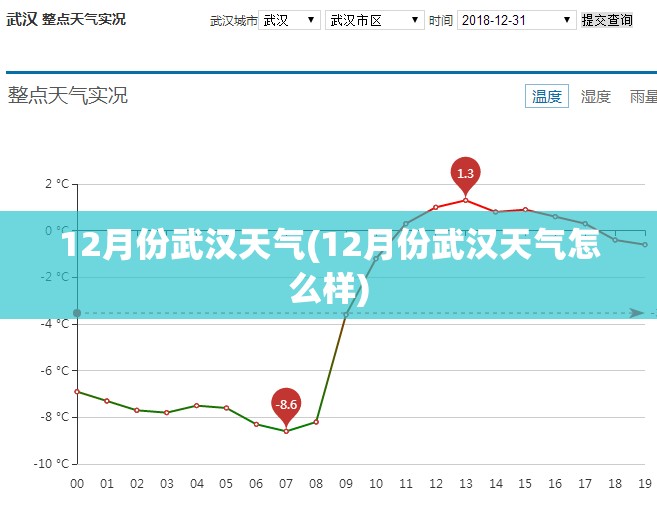Click the data point at hour 01
This screenshot has width=657, height=531.
[x=107, y=401]
